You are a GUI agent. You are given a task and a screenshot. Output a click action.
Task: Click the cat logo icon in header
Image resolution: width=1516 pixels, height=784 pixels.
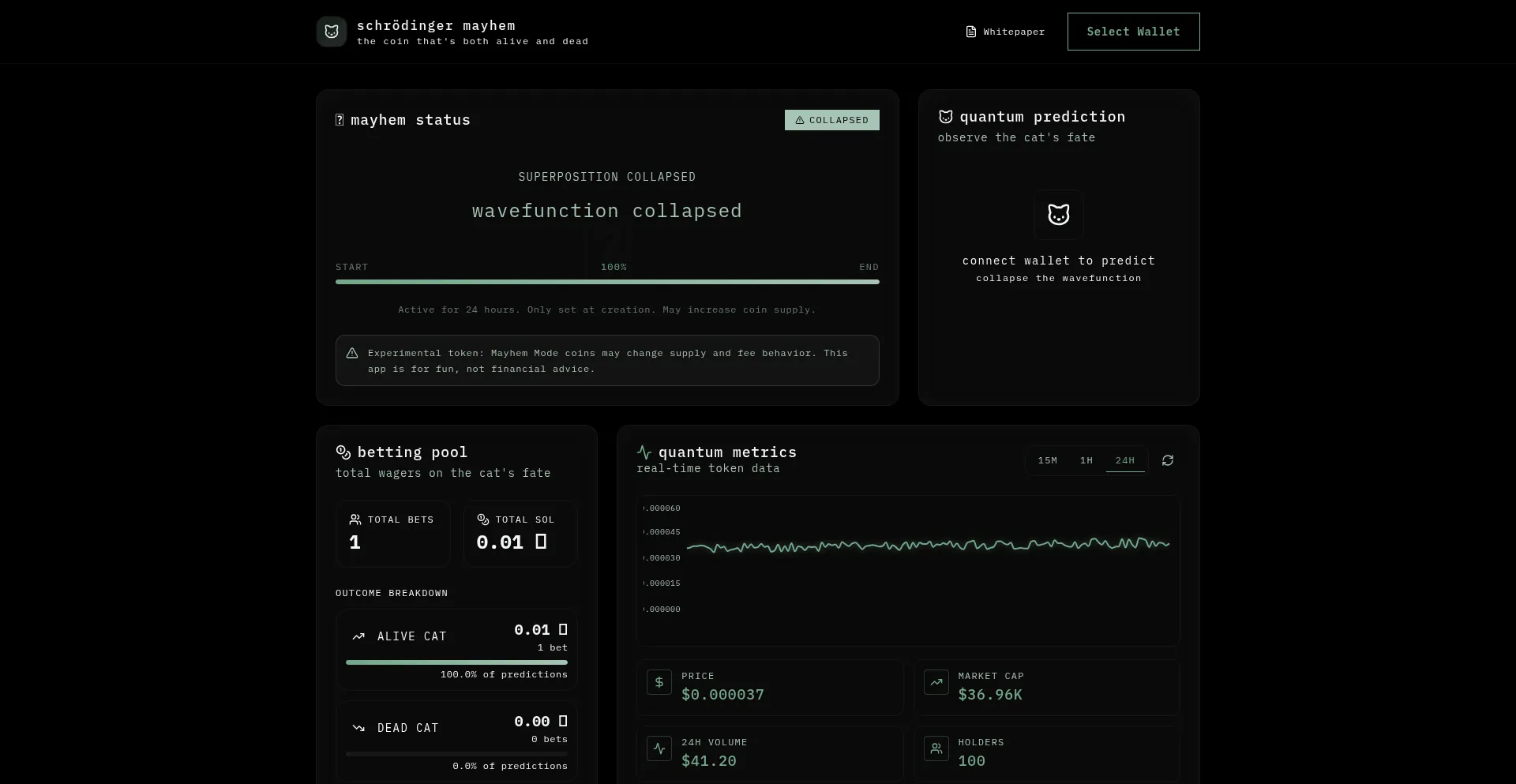point(332,32)
